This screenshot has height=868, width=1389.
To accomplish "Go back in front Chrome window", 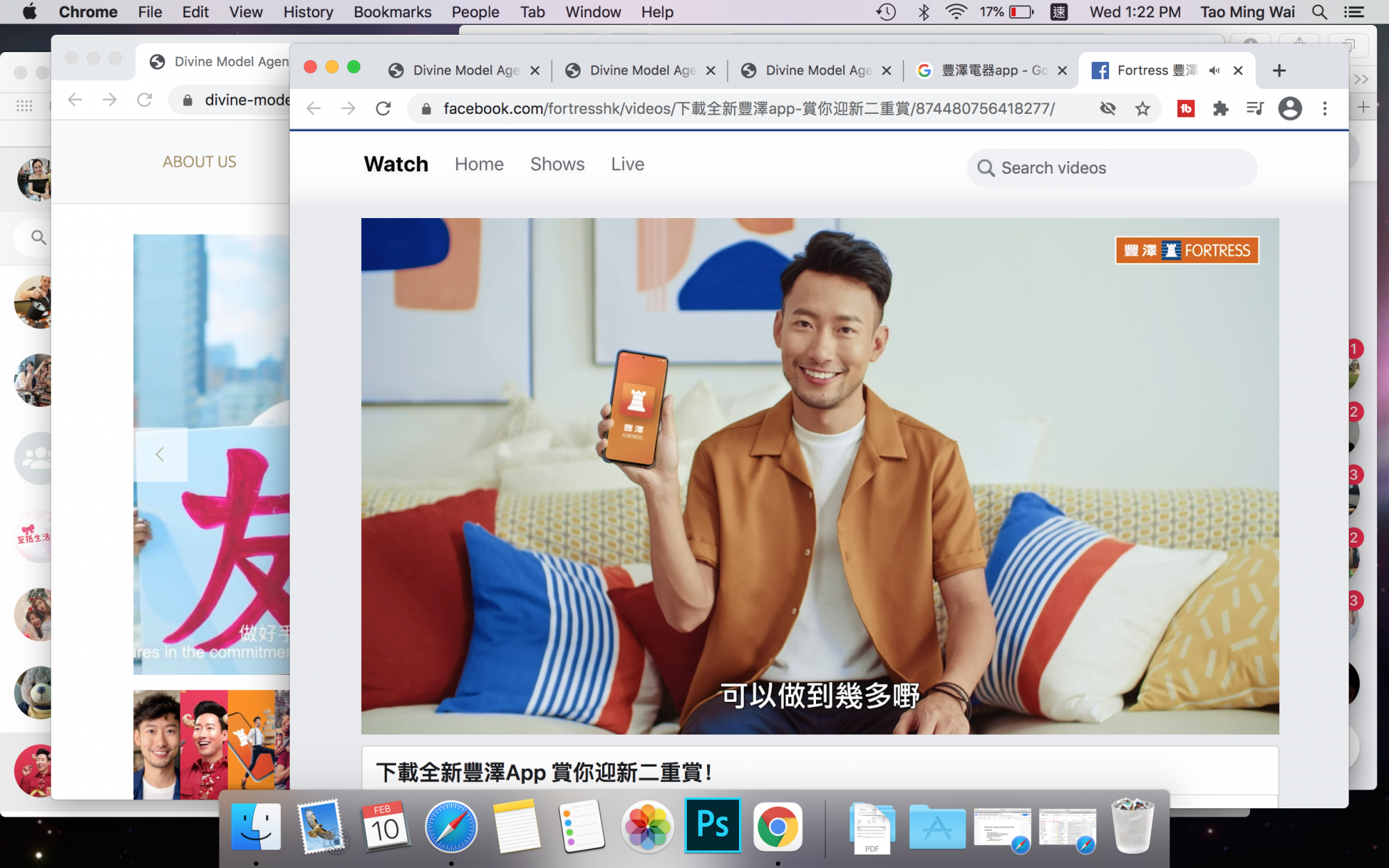I will 314,108.
